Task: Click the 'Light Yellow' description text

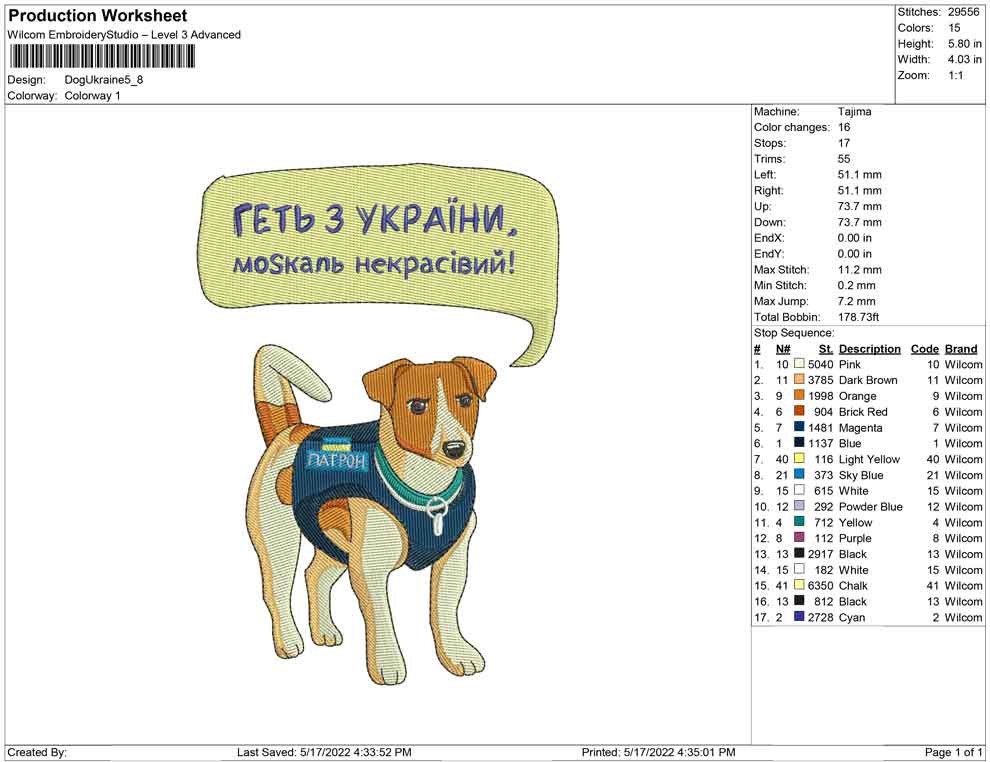Action: [x=869, y=459]
